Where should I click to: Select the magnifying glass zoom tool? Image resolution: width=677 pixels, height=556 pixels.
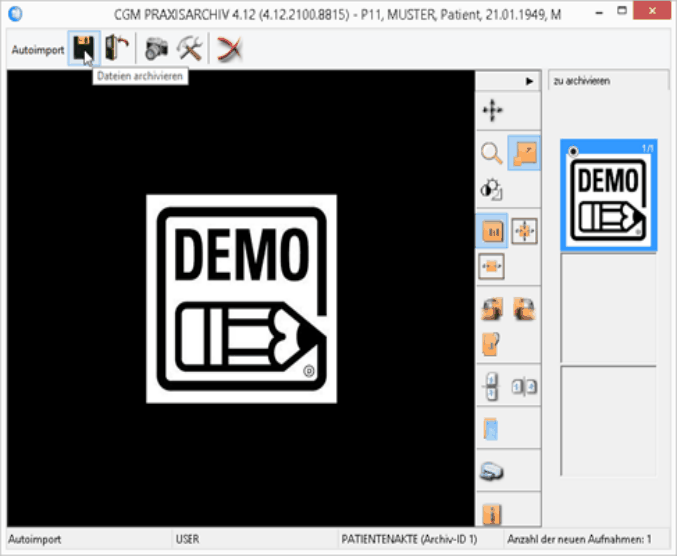[491, 153]
